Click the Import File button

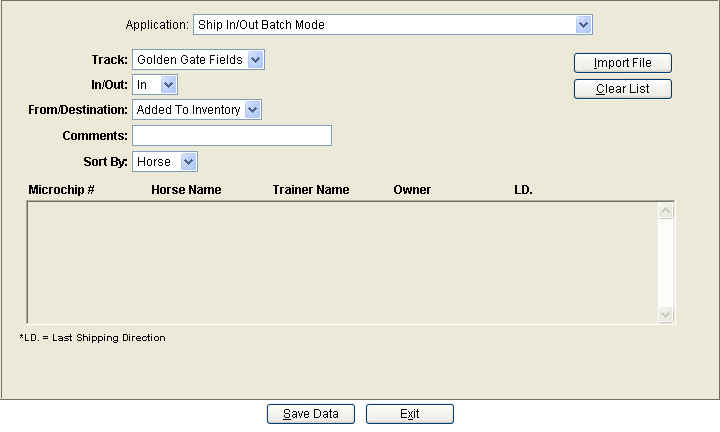click(623, 63)
